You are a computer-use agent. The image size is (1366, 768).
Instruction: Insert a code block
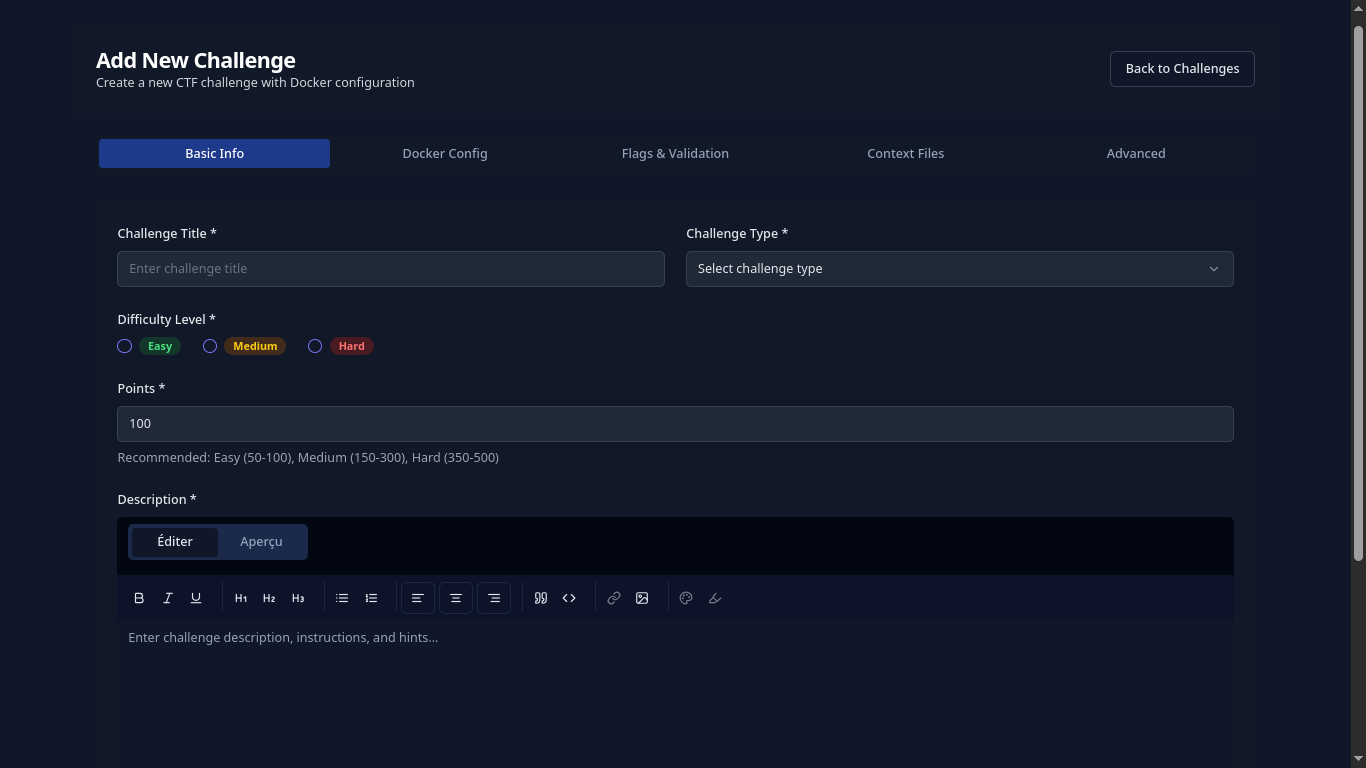[x=569, y=598]
